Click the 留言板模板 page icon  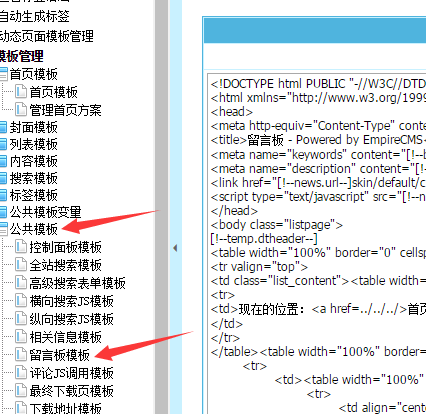21,355
